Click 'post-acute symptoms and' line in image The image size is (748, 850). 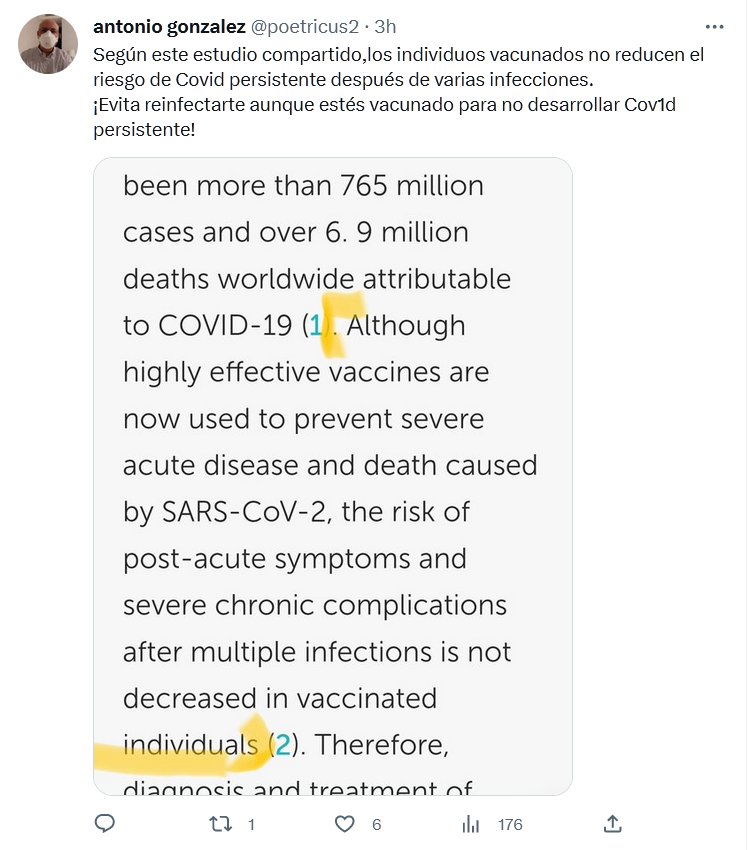pyautogui.click(x=295, y=558)
